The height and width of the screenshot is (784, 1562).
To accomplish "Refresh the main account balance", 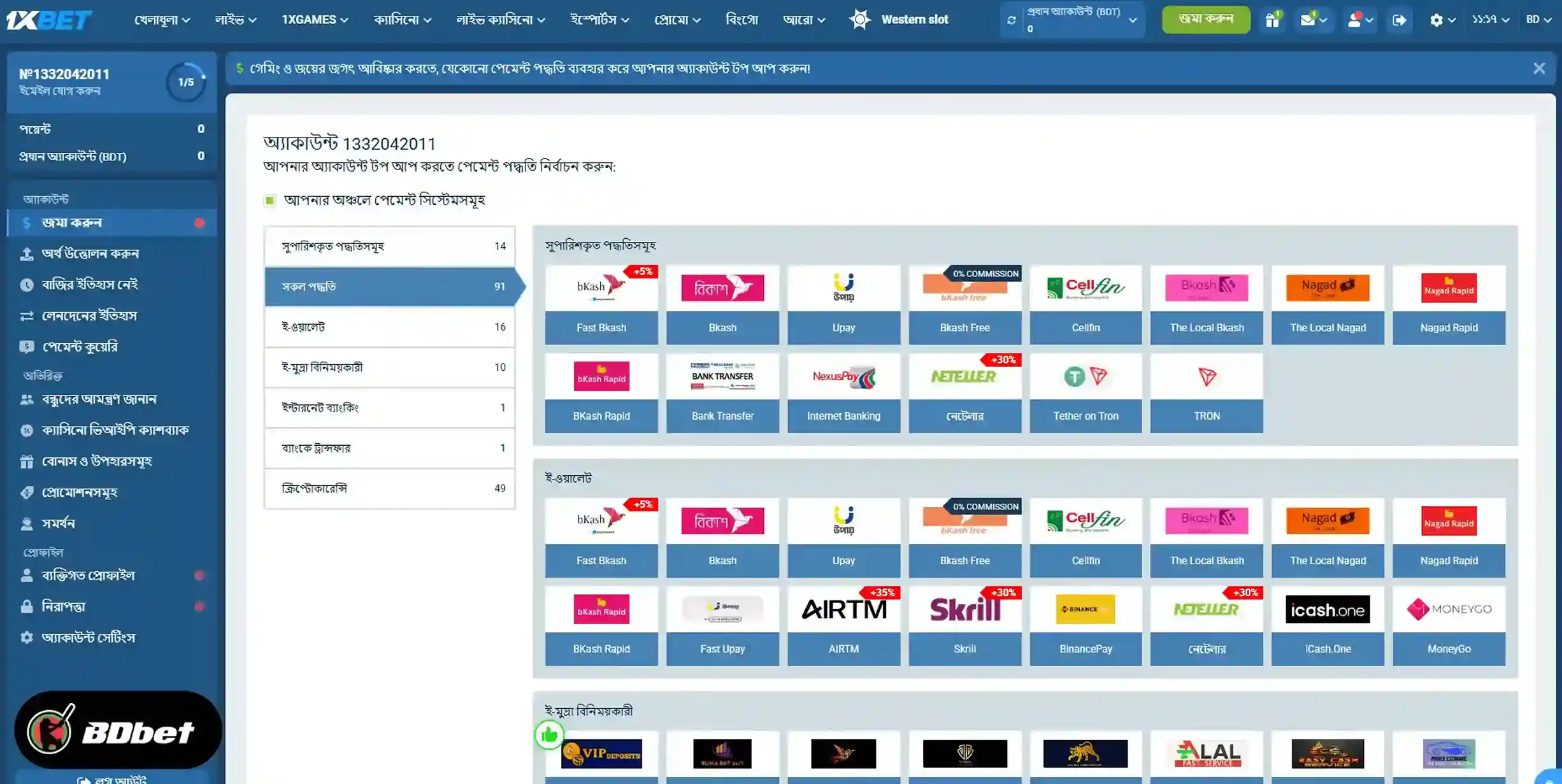I will pos(1011,20).
